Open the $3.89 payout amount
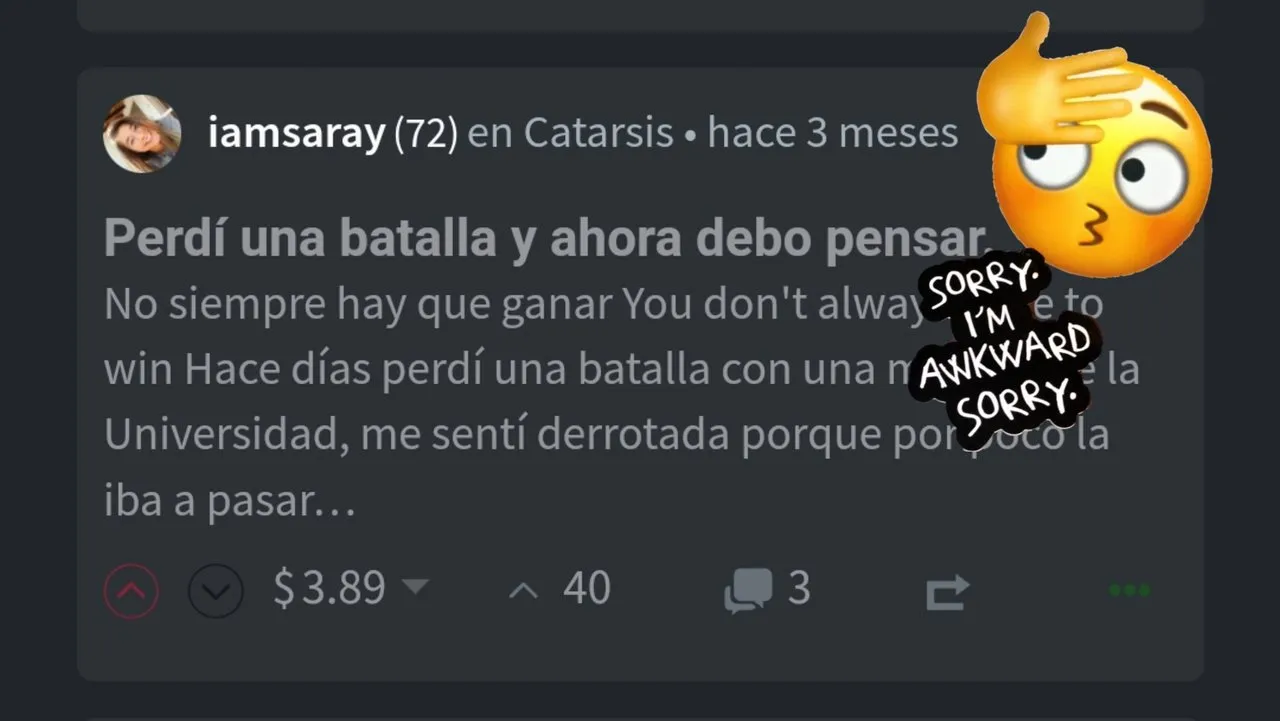The image size is (1280, 721). pos(329,588)
